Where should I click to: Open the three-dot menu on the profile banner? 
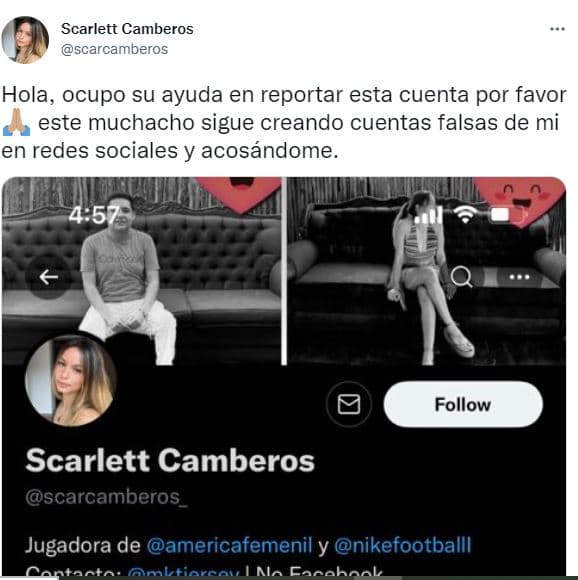519,277
